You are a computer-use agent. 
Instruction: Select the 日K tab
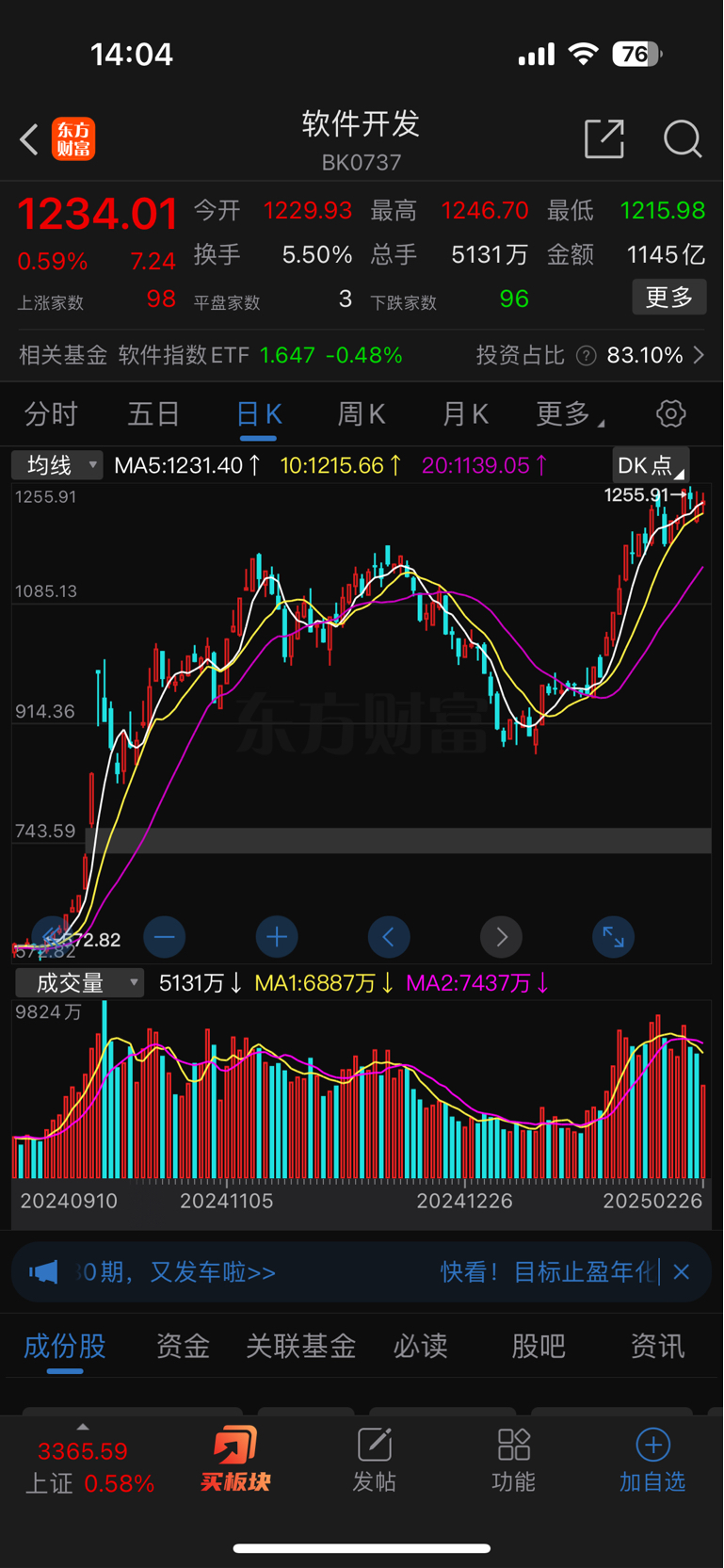point(258,413)
